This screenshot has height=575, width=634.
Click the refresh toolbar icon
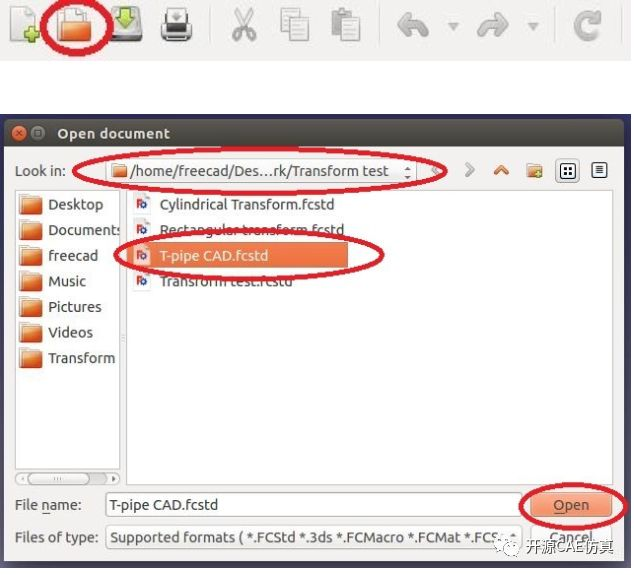tap(588, 25)
